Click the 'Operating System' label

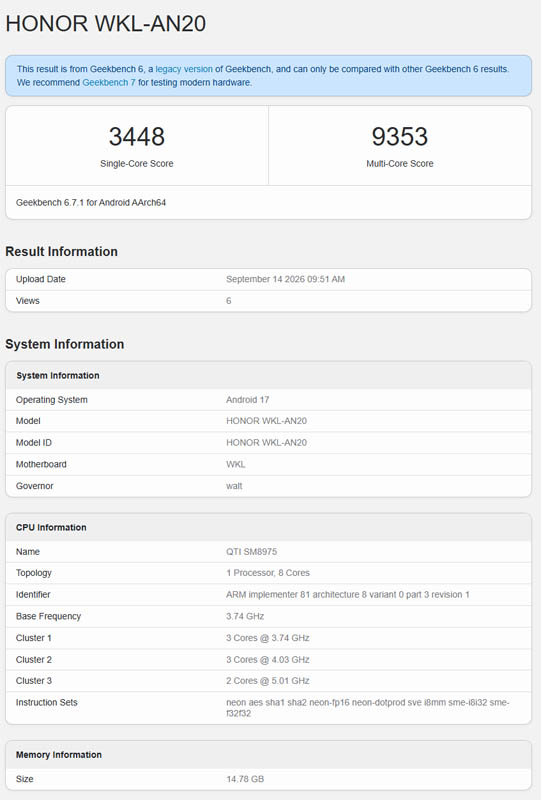(52, 400)
